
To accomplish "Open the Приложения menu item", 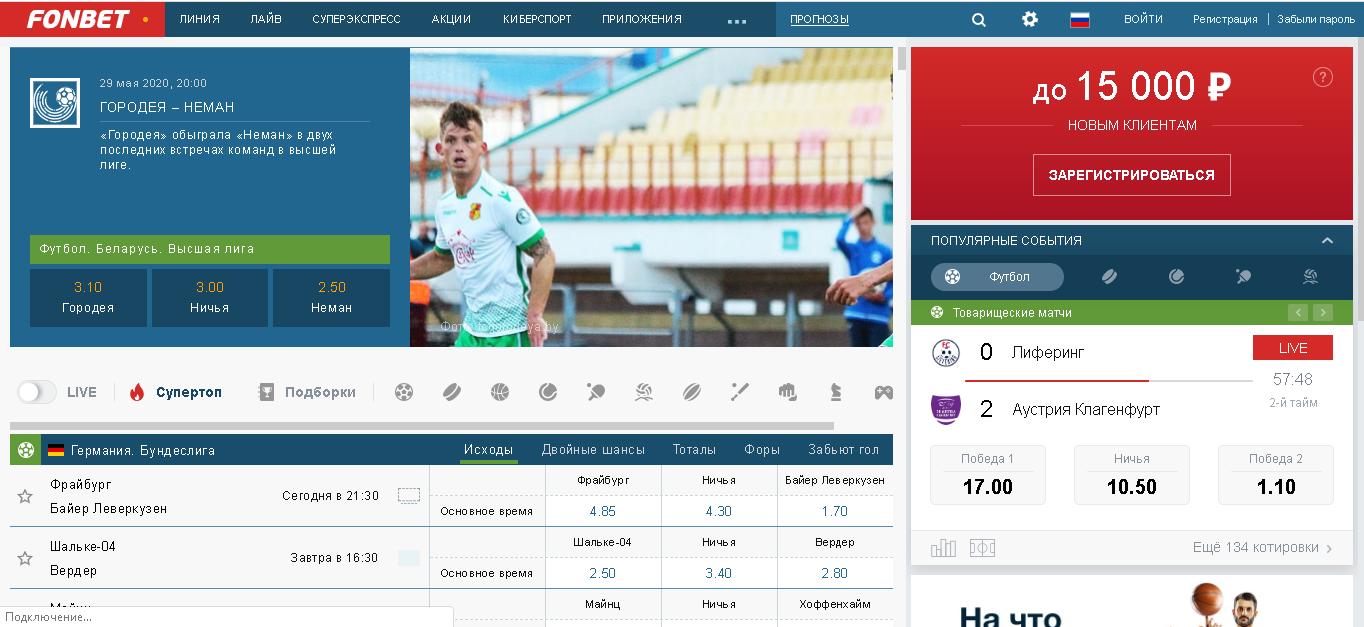I will click(642, 19).
